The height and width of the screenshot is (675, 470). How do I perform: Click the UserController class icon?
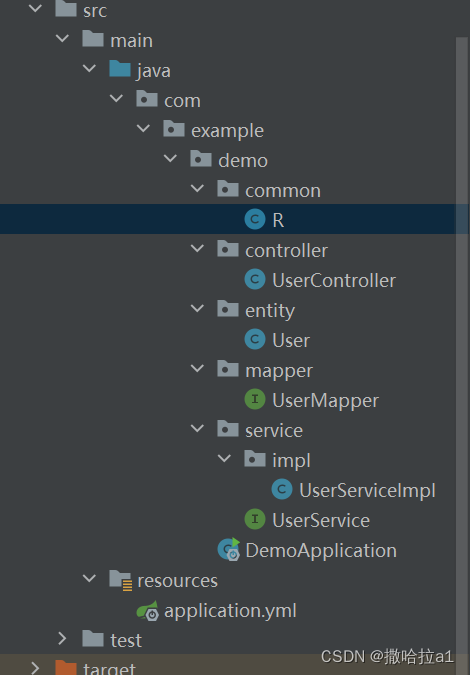tap(255, 279)
